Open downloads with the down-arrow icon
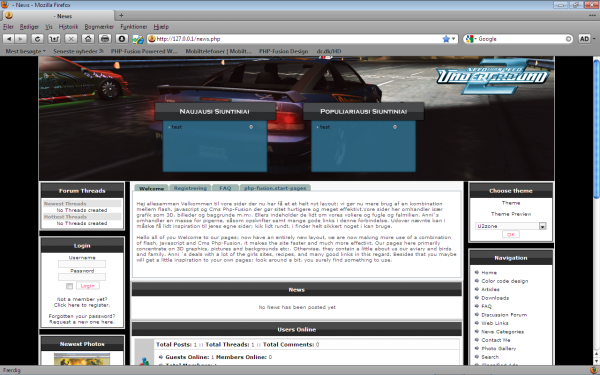This screenshot has width=600, height=375. (x=122, y=39)
